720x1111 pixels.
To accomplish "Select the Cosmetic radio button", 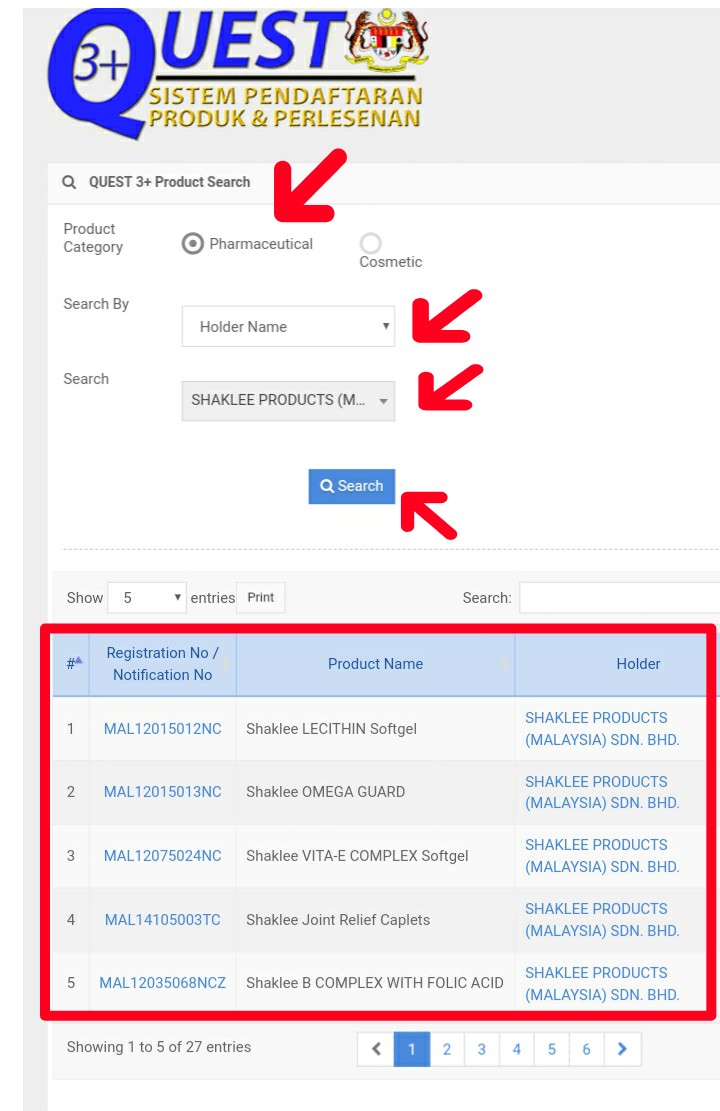I will click(371, 243).
